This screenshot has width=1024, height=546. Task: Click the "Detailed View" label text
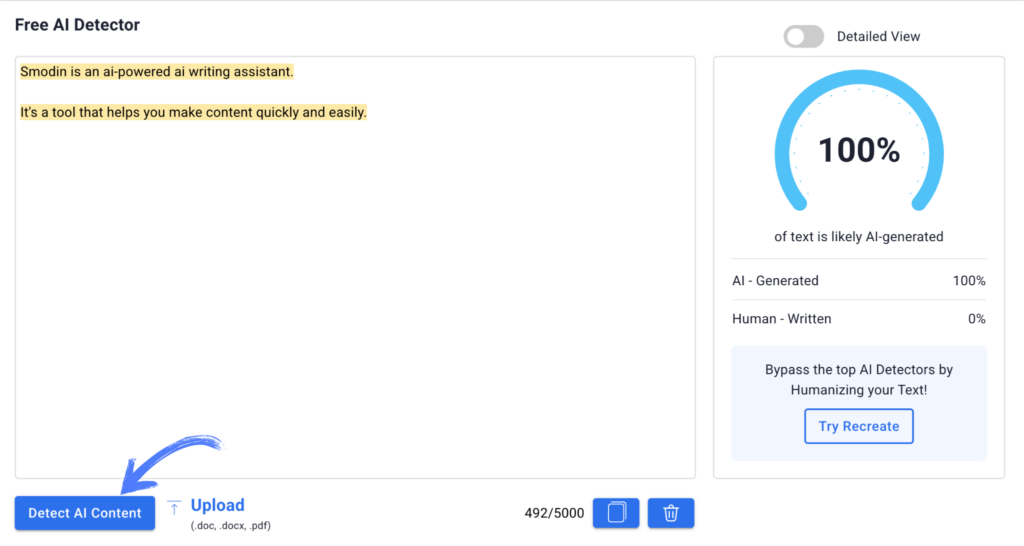pos(878,36)
